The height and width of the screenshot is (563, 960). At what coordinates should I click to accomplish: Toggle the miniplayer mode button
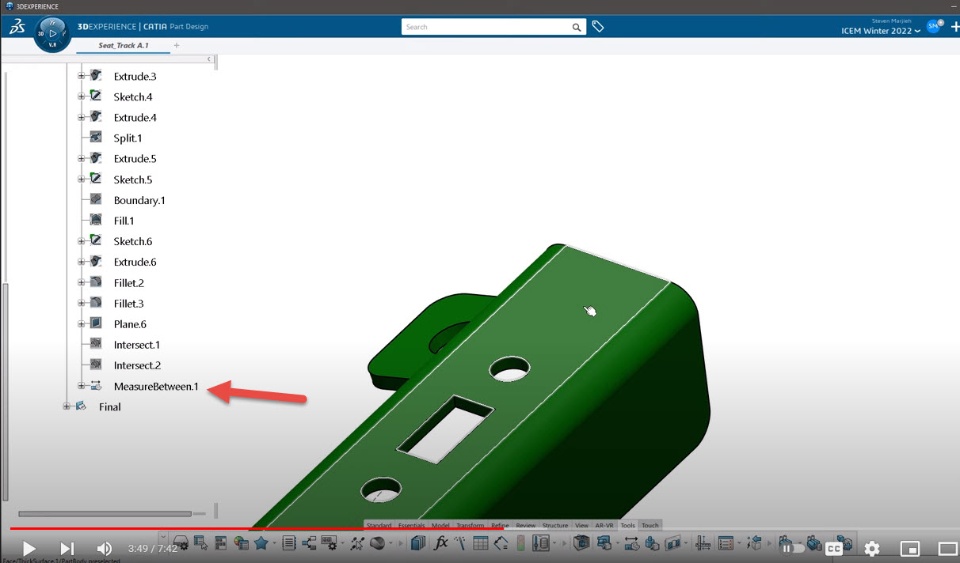point(910,548)
